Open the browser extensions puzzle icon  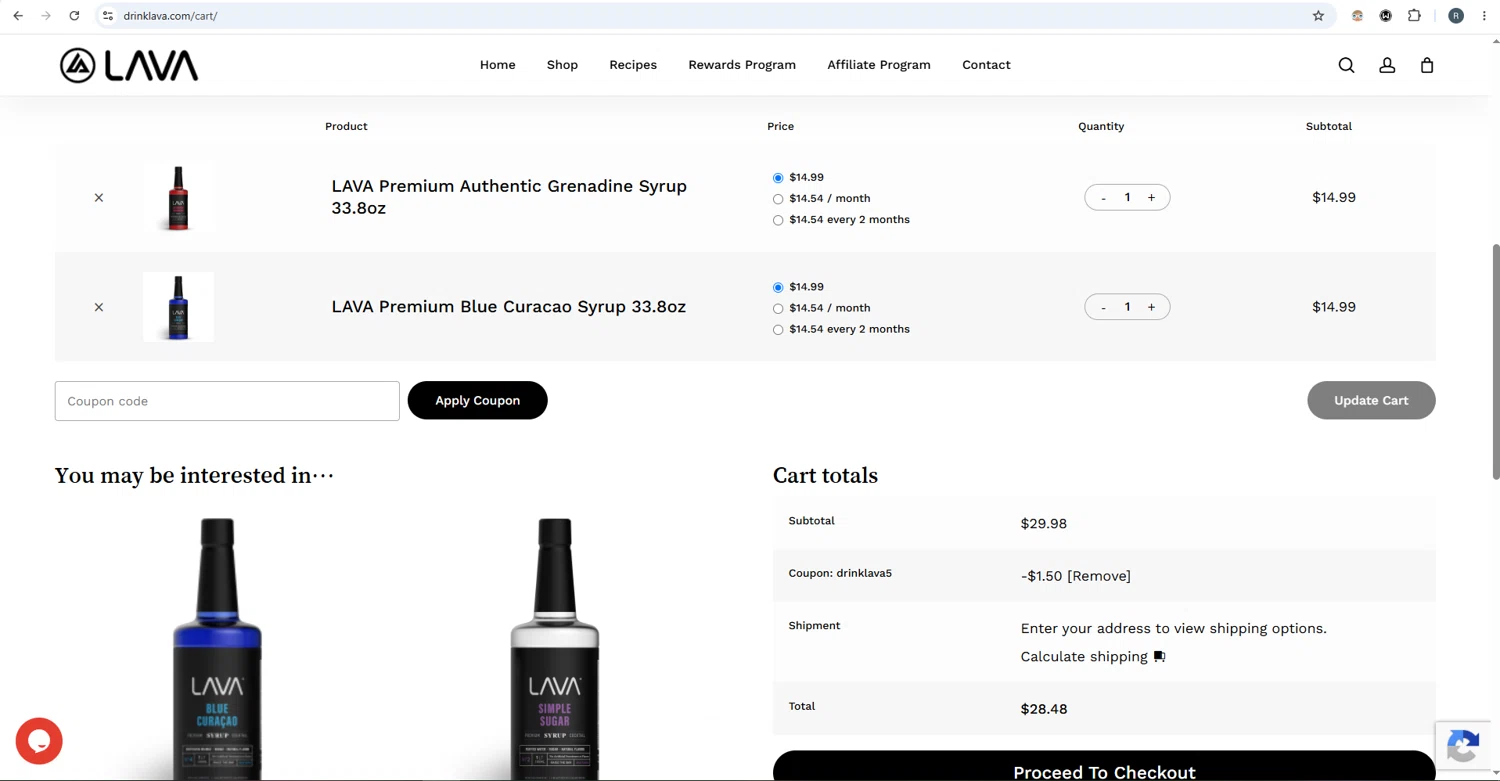1414,16
